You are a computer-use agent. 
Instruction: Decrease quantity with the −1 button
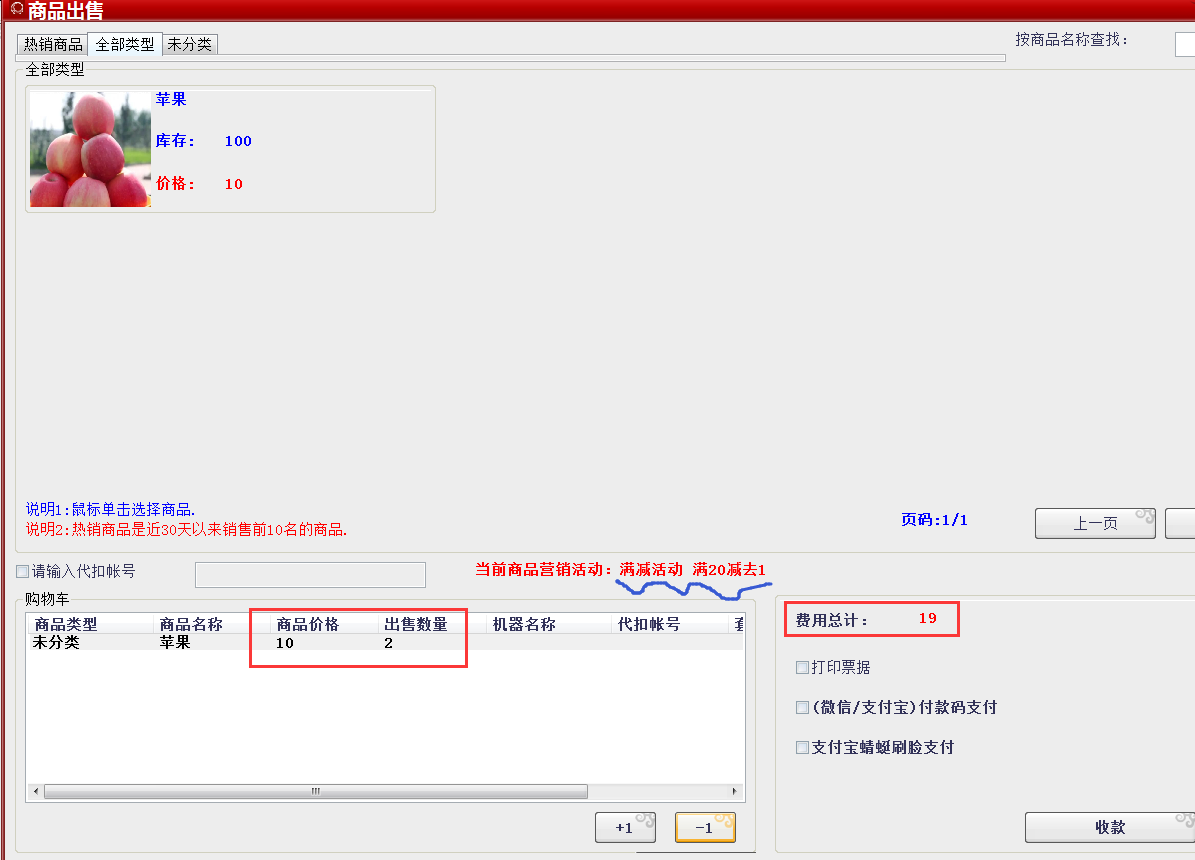705,828
